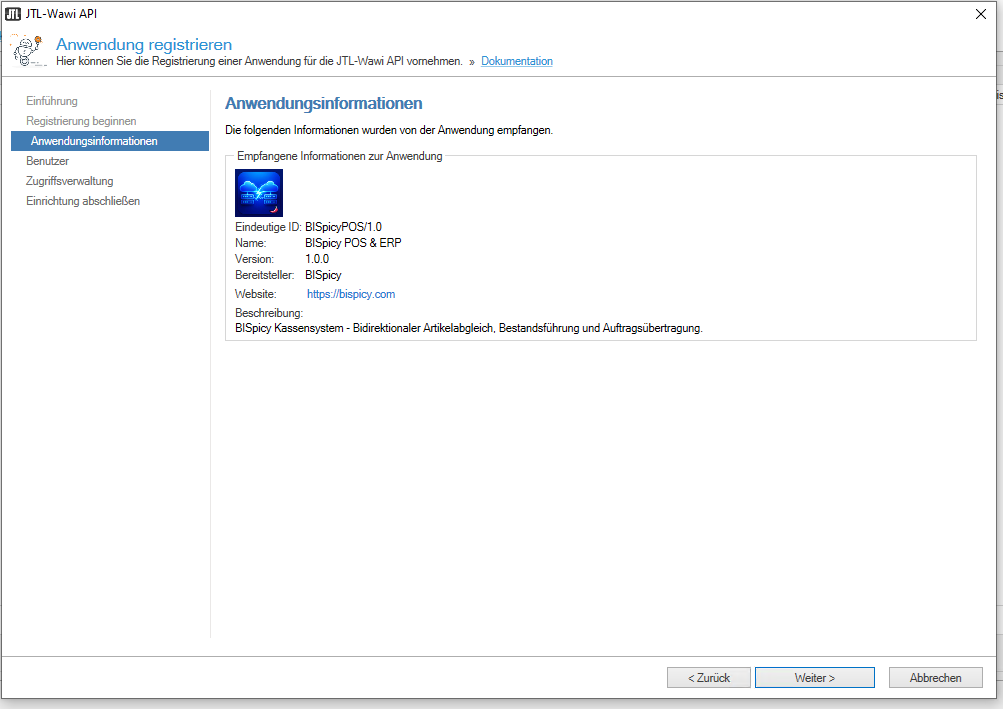1003x709 pixels.
Task: Close the JTL-Wawi API window
Action: tap(979, 13)
